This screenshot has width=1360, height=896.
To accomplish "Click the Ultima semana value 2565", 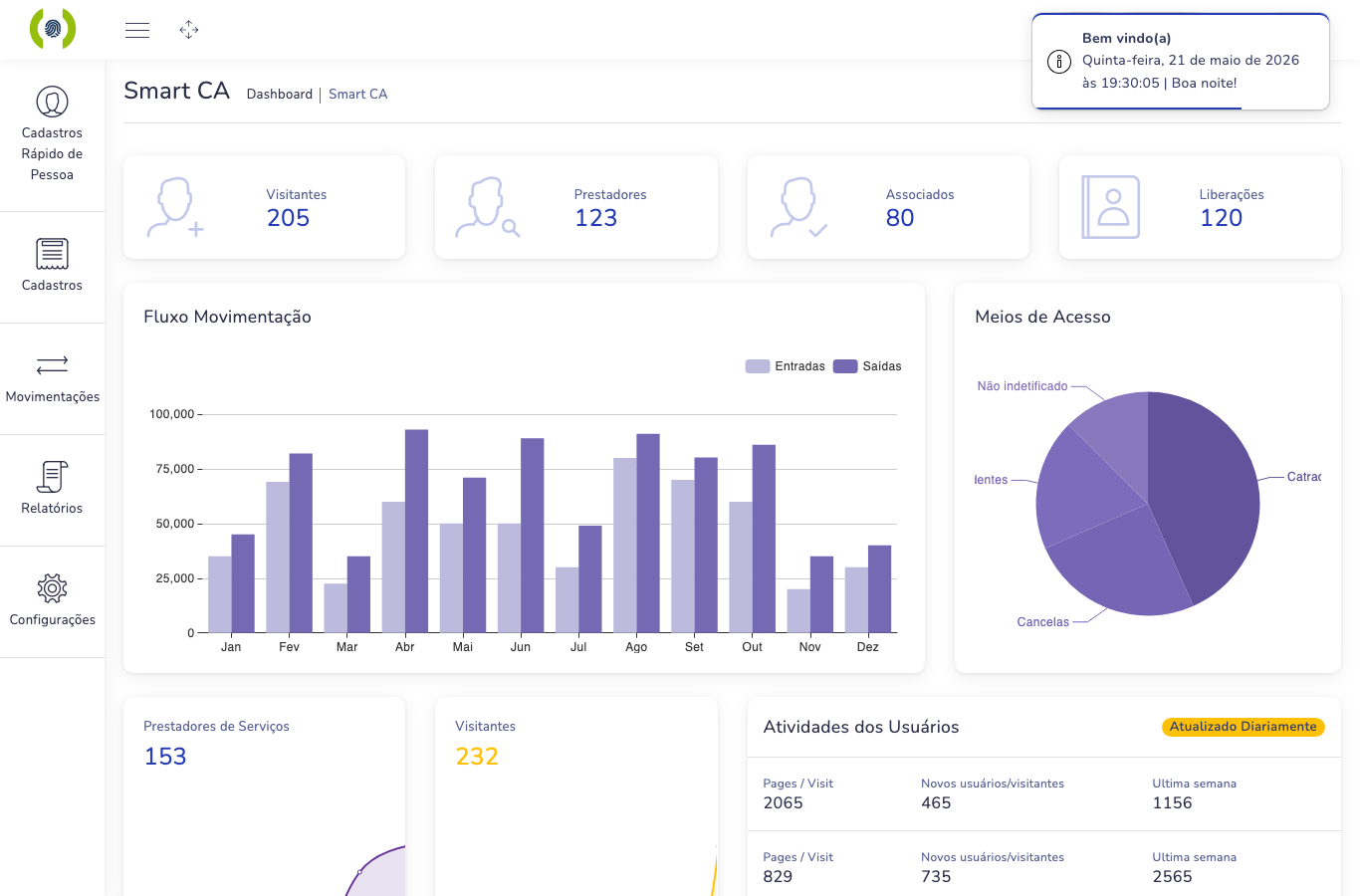I will 1172,877.
